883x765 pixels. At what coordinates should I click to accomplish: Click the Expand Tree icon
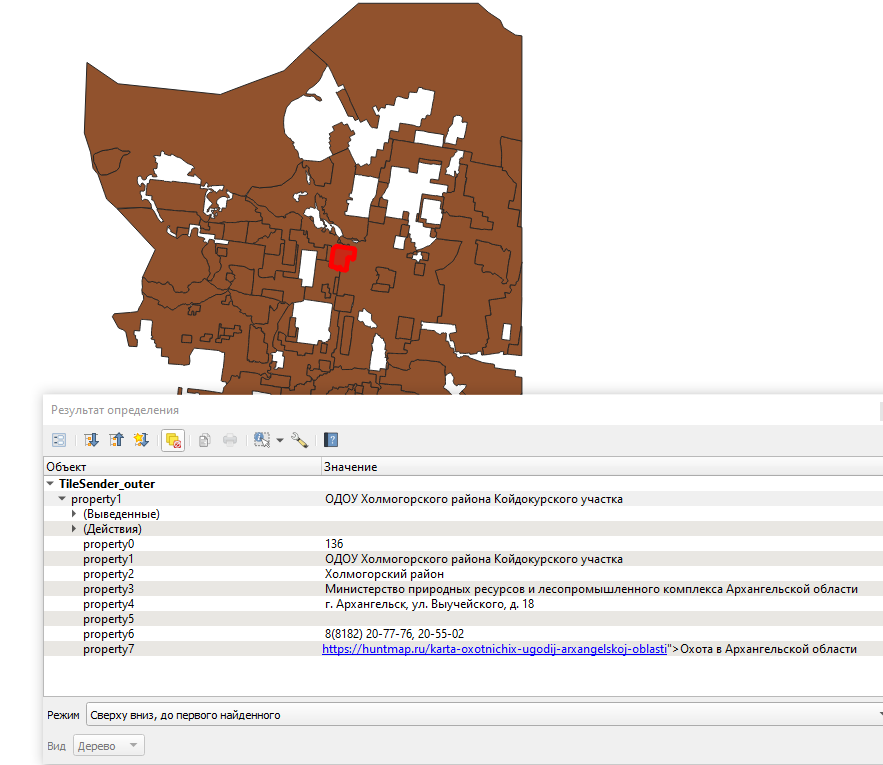[92, 439]
